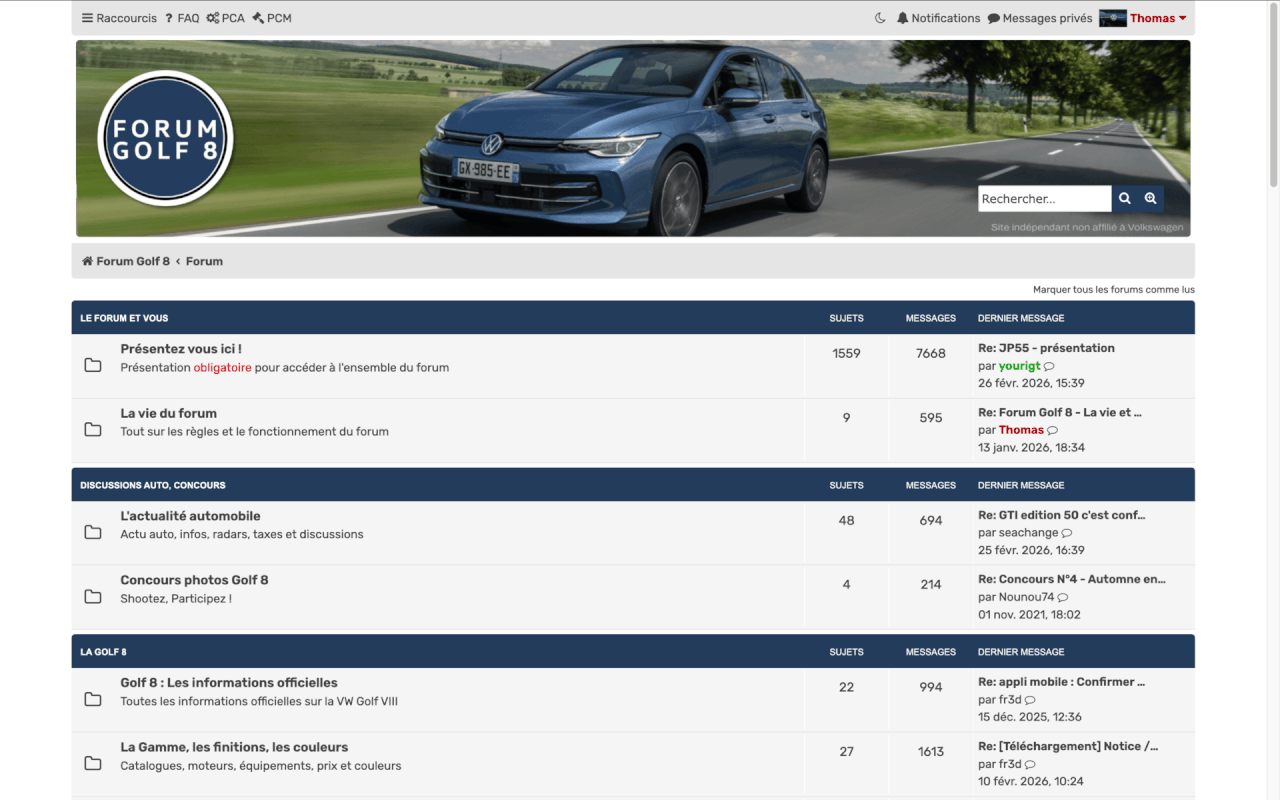Open last post by fr3d via comment bubble
Image resolution: width=1280 pixels, height=800 pixels.
pos(1030,699)
